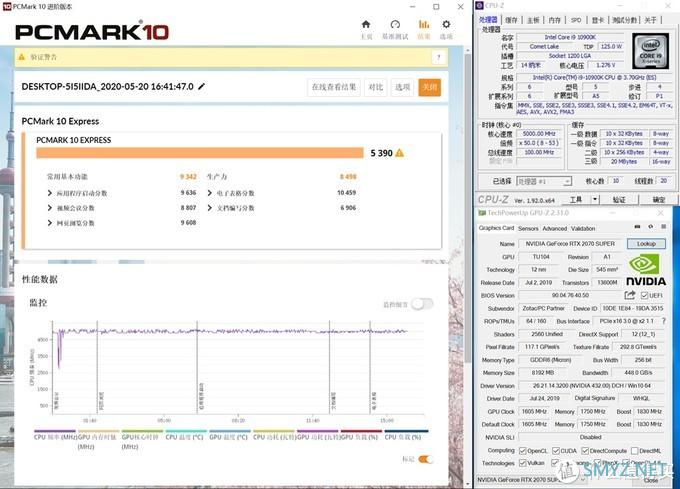Select the Graphics Card tab in GPU-Z
The width and height of the screenshot is (680, 489).
tap(496, 228)
